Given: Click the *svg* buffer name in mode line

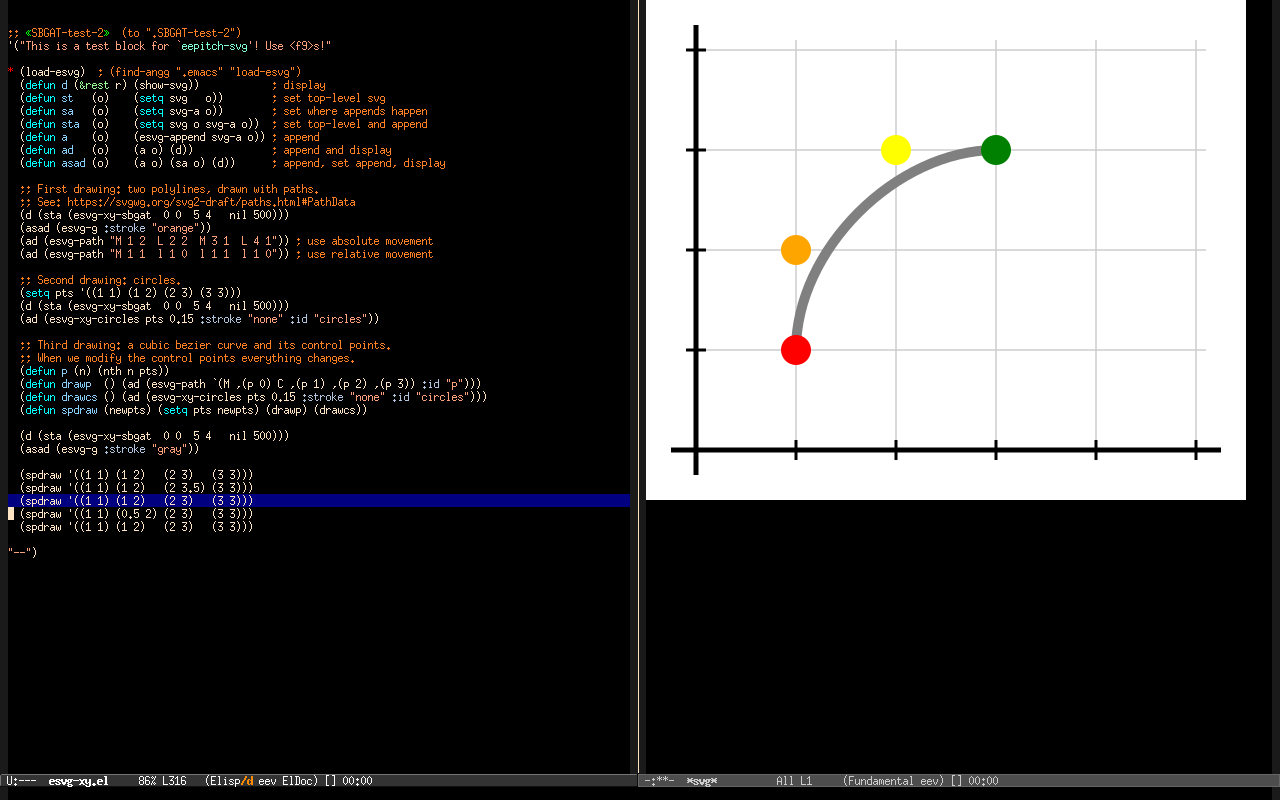Looking at the screenshot, I should tap(702, 781).
